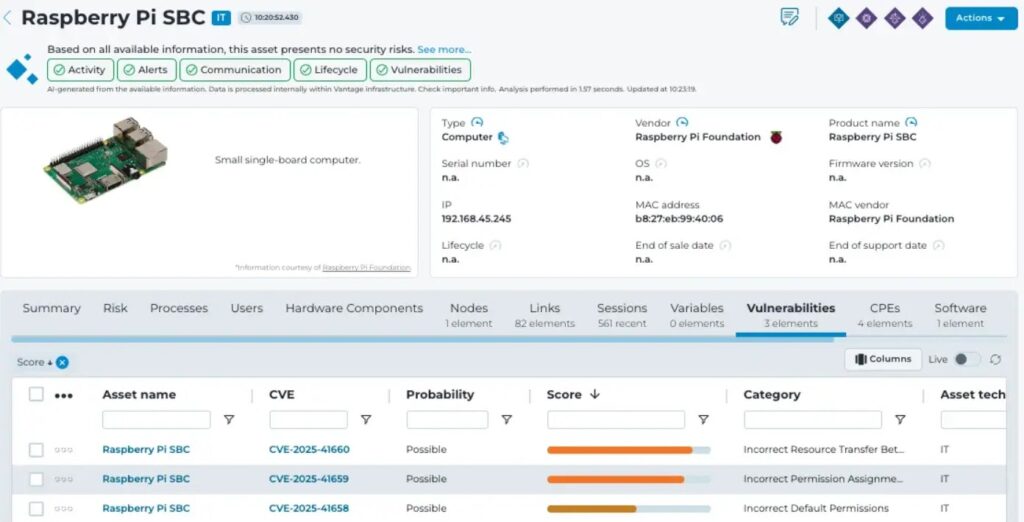Sort by the Score column header arrow
Image resolution: width=1024 pixels, height=522 pixels.
[595, 395]
